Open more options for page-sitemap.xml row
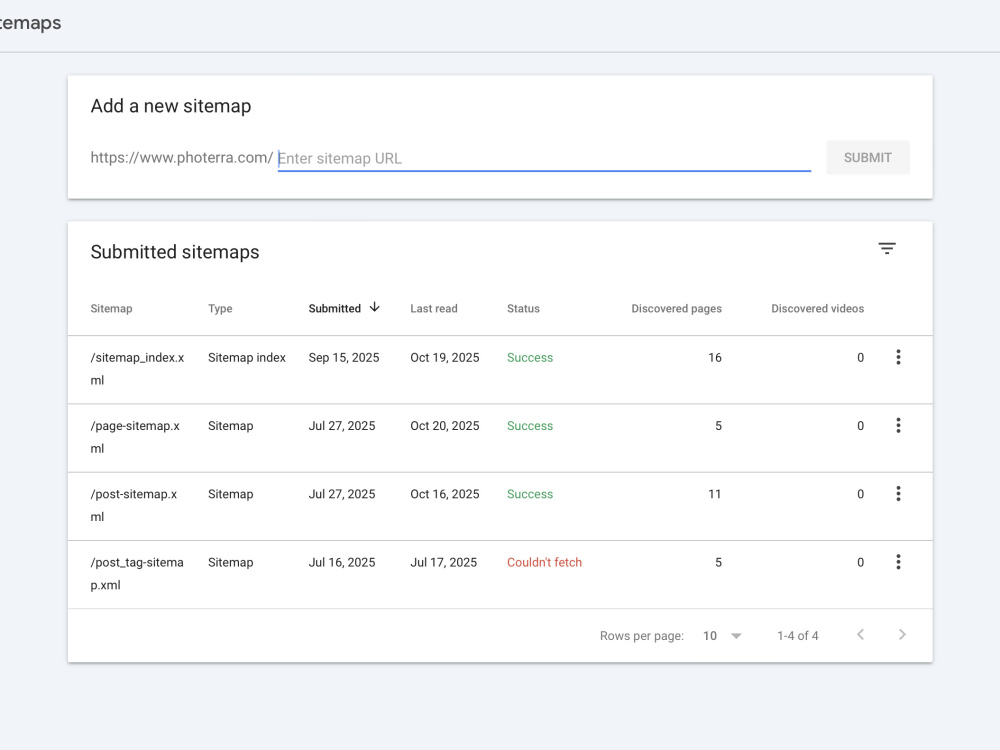1000x750 pixels. (x=898, y=425)
